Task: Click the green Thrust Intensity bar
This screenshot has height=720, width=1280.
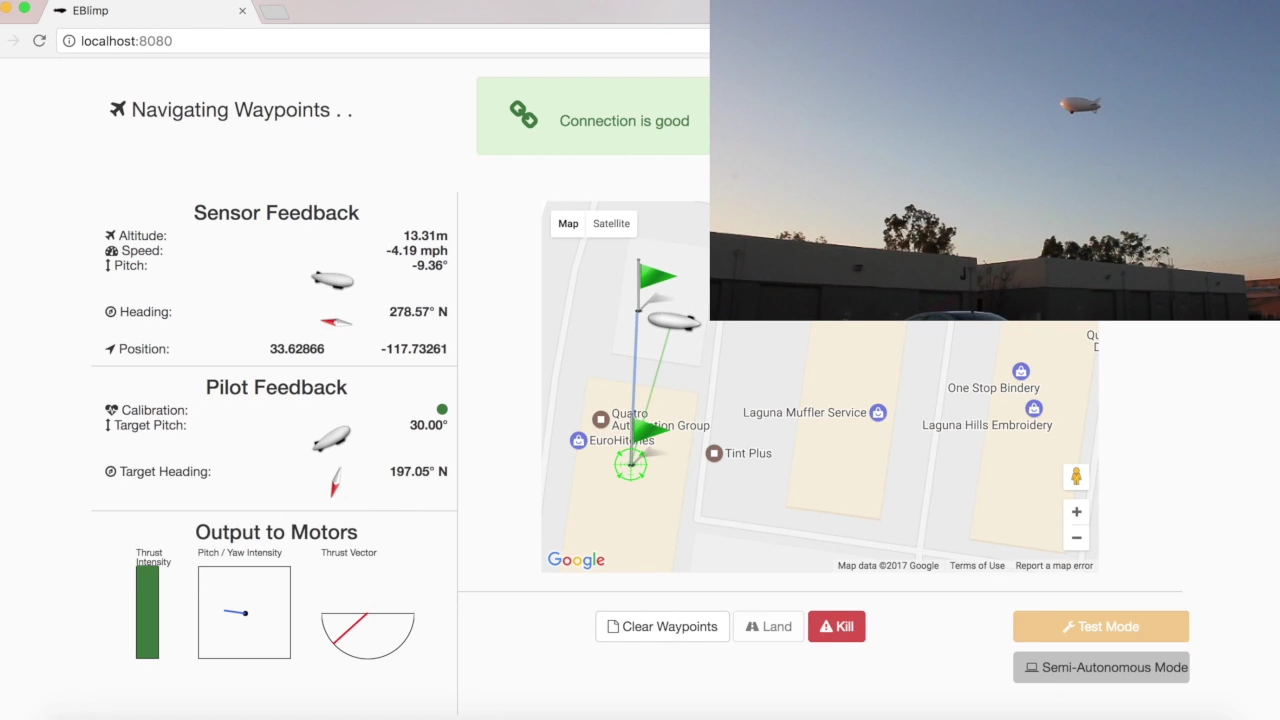Action: click(147, 612)
